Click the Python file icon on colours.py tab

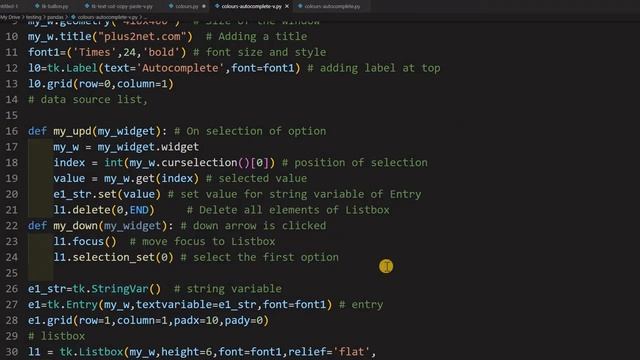(171, 7)
